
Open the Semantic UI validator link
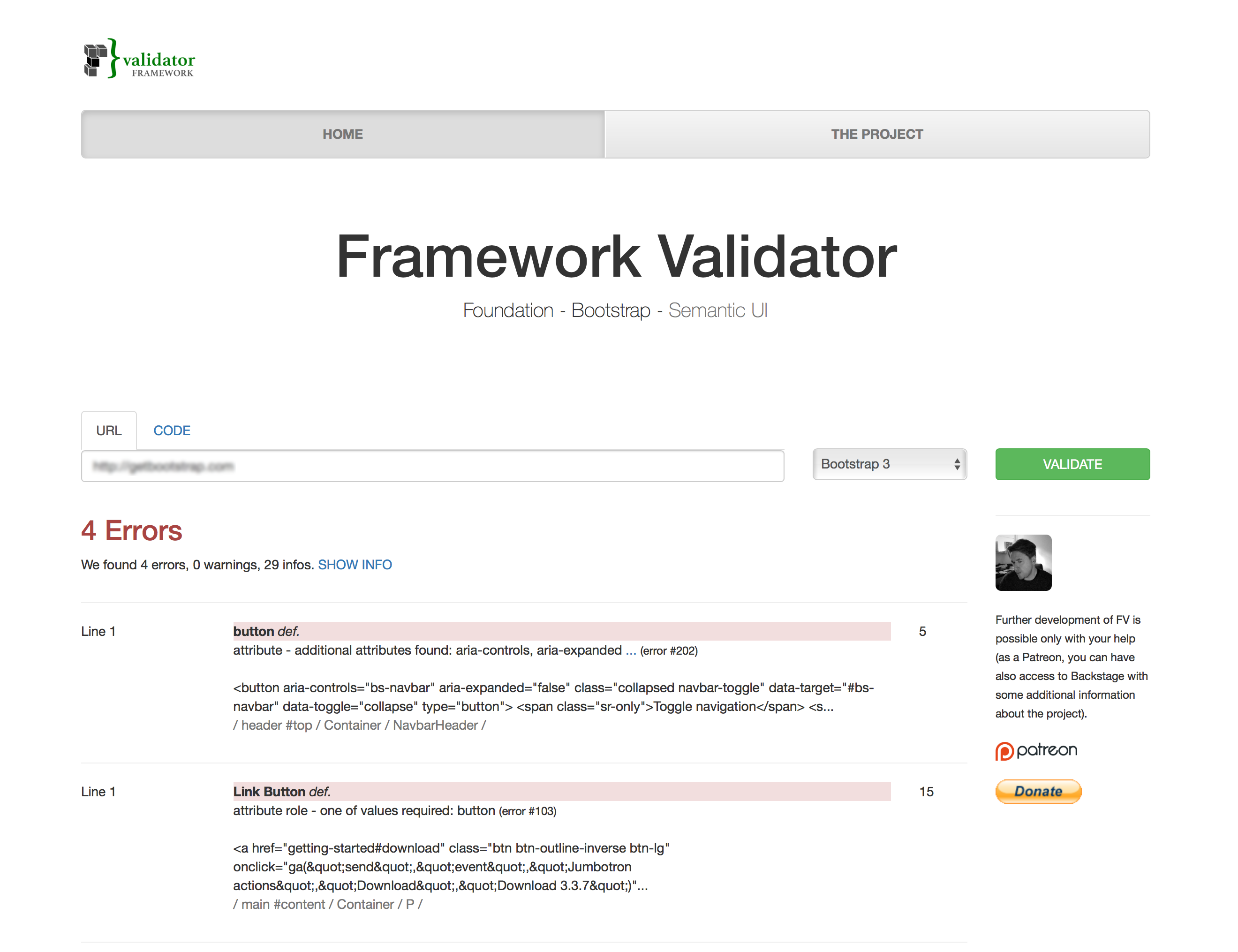(x=718, y=310)
